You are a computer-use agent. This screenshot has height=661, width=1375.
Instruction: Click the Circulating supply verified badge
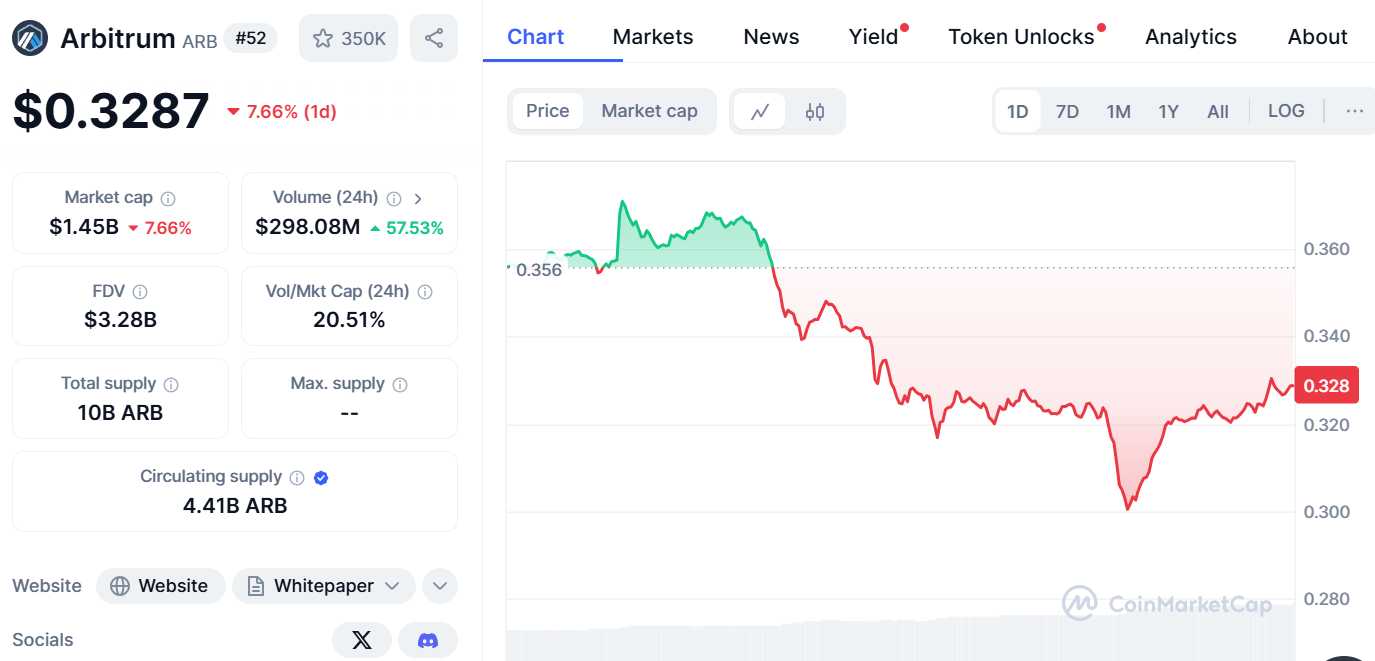320,477
